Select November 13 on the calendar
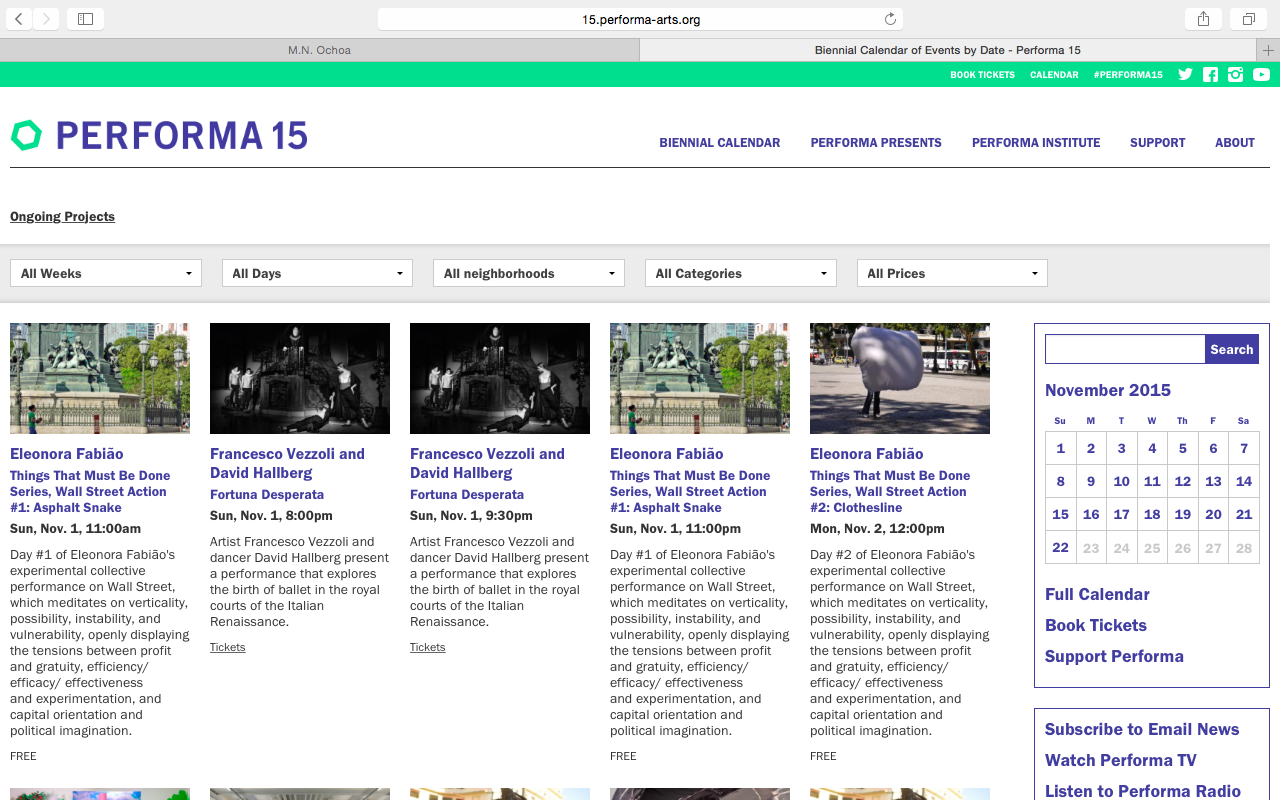The height and width of the screenshot is (800, 1280). point(1213,481)
